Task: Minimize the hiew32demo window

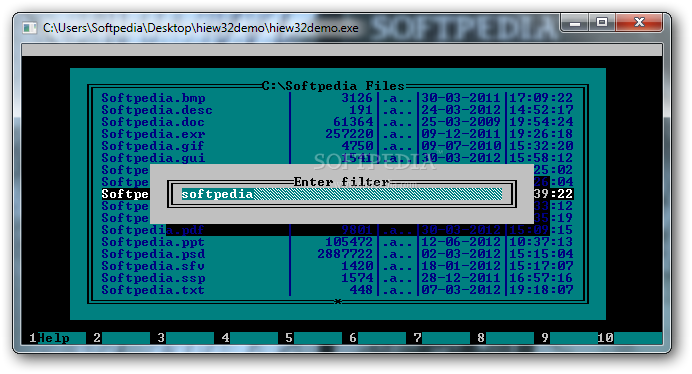Action: coord(575,23)
